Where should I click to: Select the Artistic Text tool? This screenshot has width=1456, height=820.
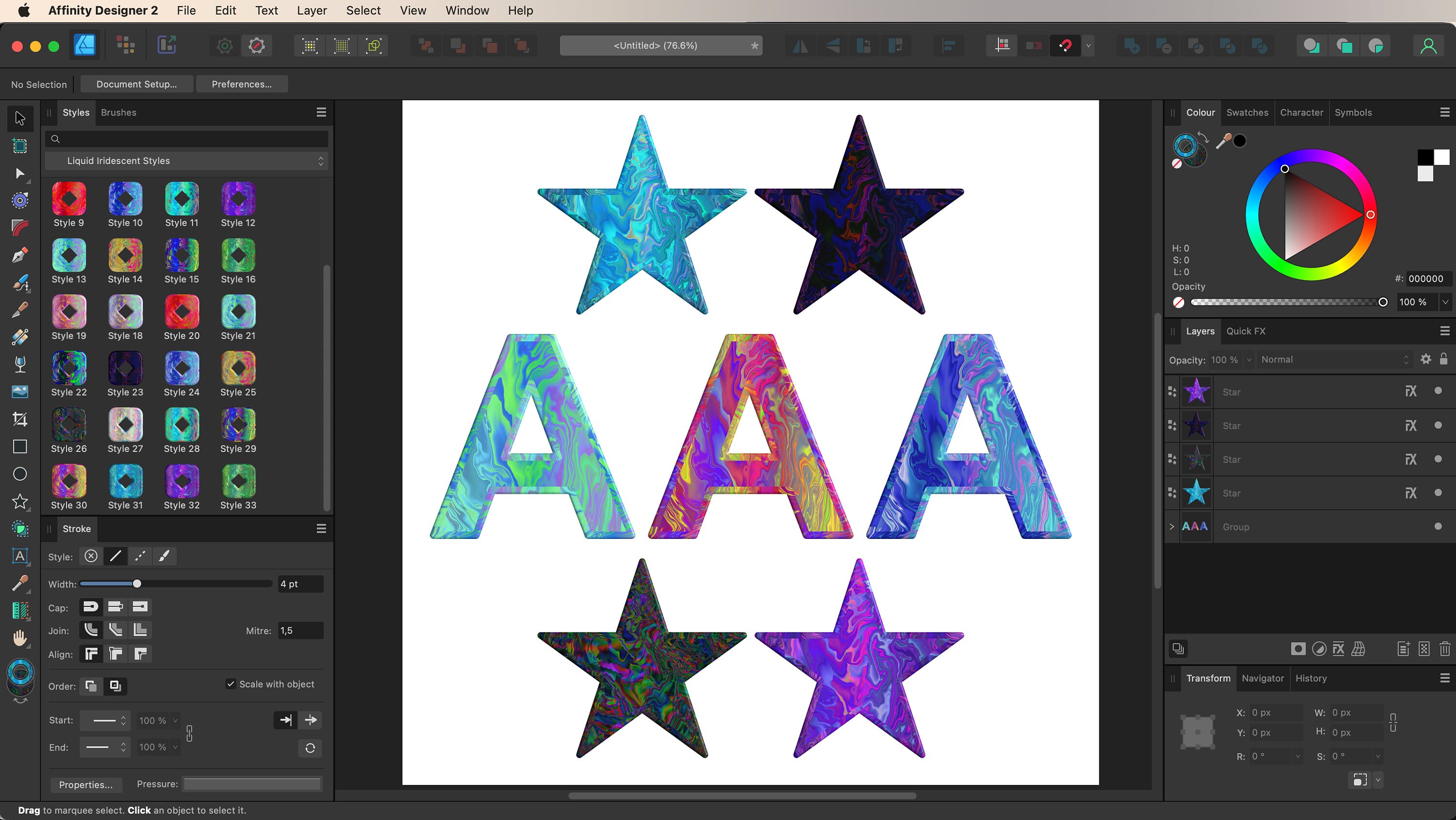coord(20,556)
